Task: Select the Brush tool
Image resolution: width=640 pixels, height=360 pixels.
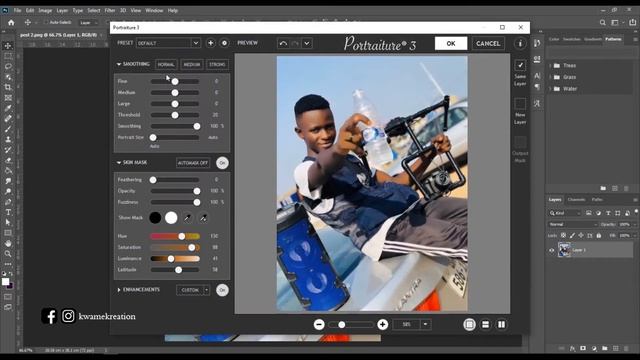Action: [x=8, y=129]
